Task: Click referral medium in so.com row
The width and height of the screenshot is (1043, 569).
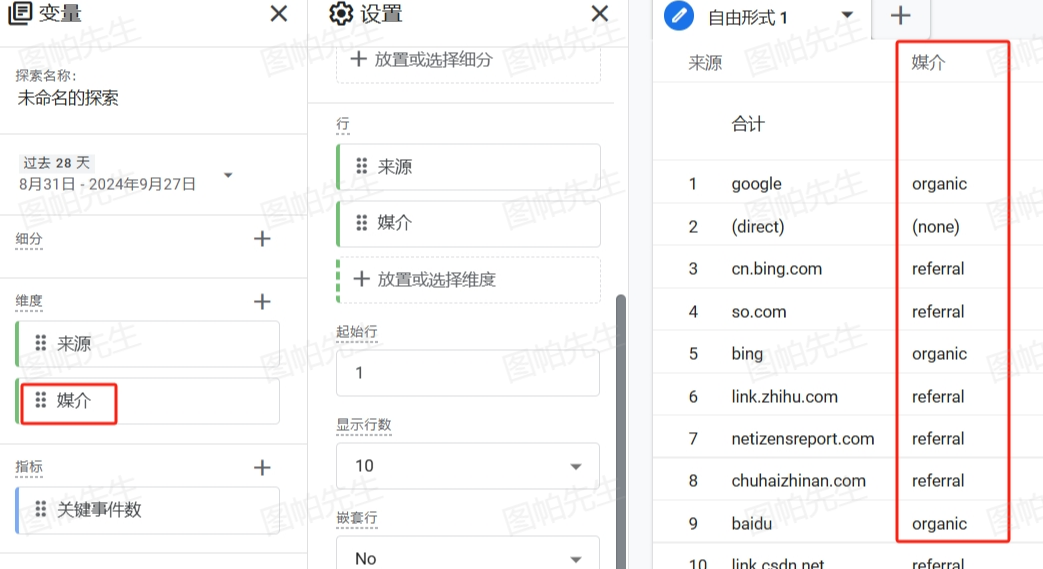Action: tap(938, 311)
